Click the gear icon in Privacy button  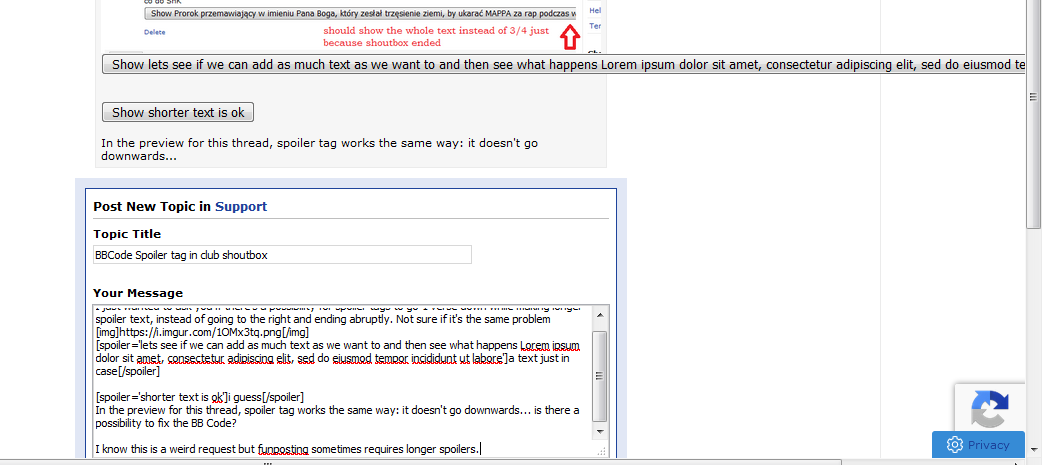click(955, 445)
